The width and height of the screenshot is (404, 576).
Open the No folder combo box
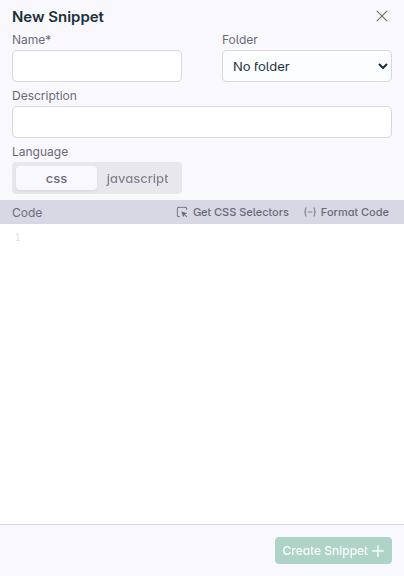coord(307,66)
